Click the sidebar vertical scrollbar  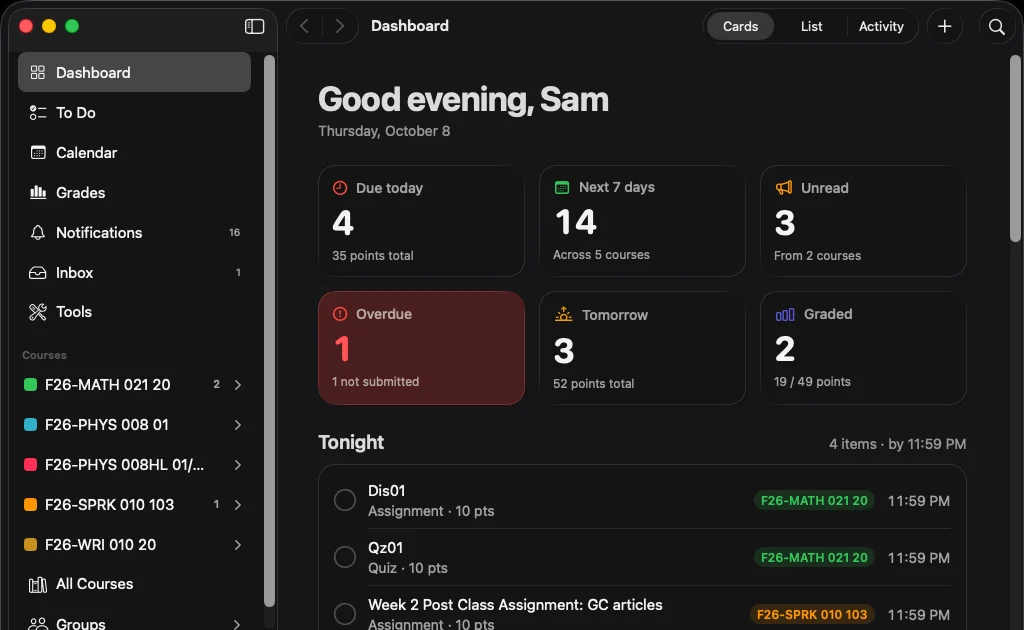click(269, 331)
